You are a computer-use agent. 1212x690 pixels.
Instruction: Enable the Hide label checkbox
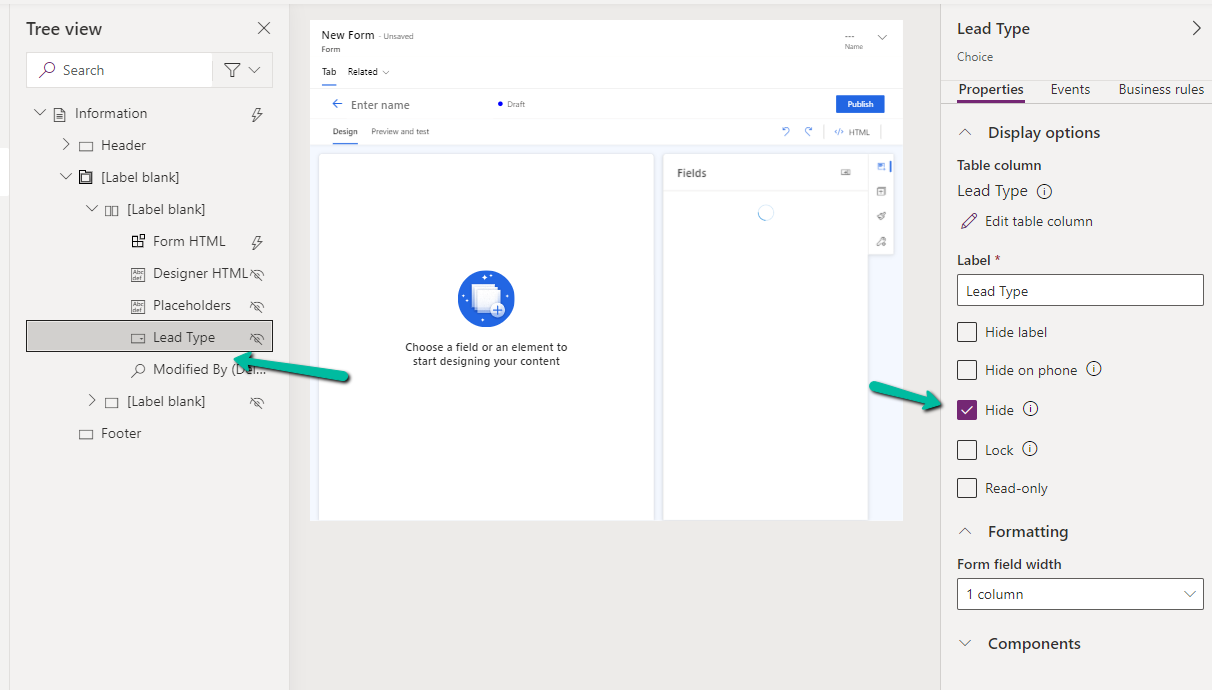coord(967,332)
